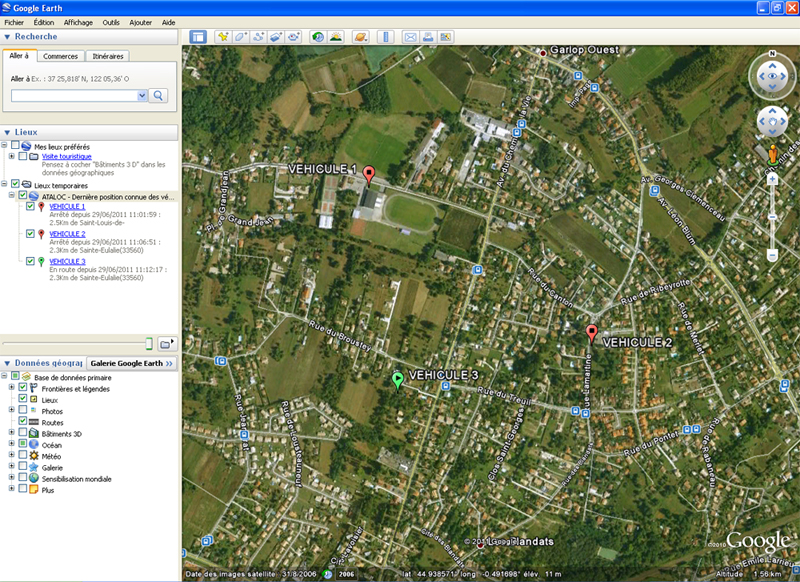Click inside the Aller à search field
800x582 pixels.
coord(74,95)
